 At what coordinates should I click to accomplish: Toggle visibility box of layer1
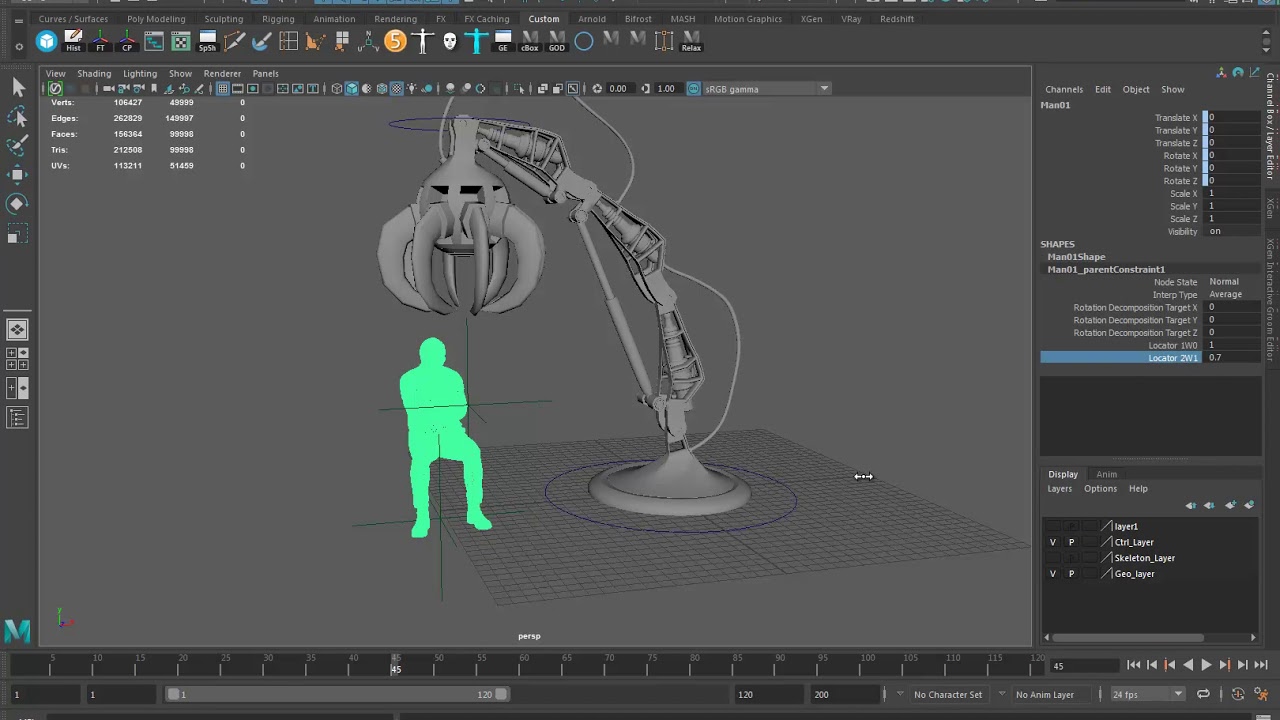(x=1052, y=526)
